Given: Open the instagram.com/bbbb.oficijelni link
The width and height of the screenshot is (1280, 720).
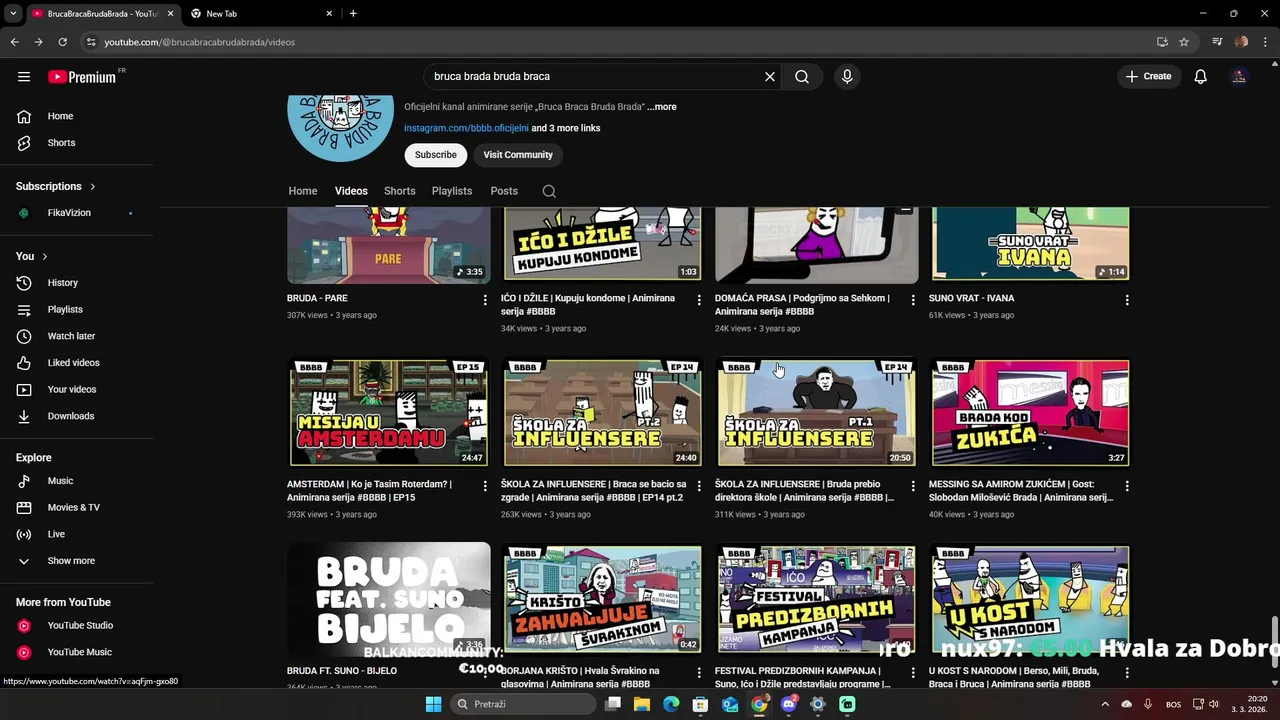Looking at the screenshot, I should tap(466, 128).
